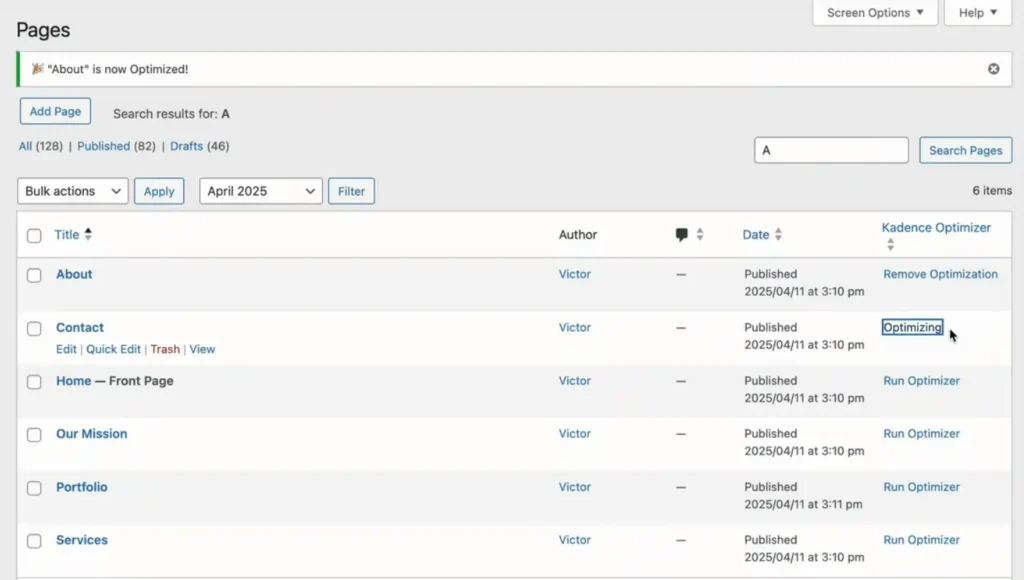The image size is (1024, 580).
Task: Switch to the Drafts filter view
Action: (x=186, y=145)
